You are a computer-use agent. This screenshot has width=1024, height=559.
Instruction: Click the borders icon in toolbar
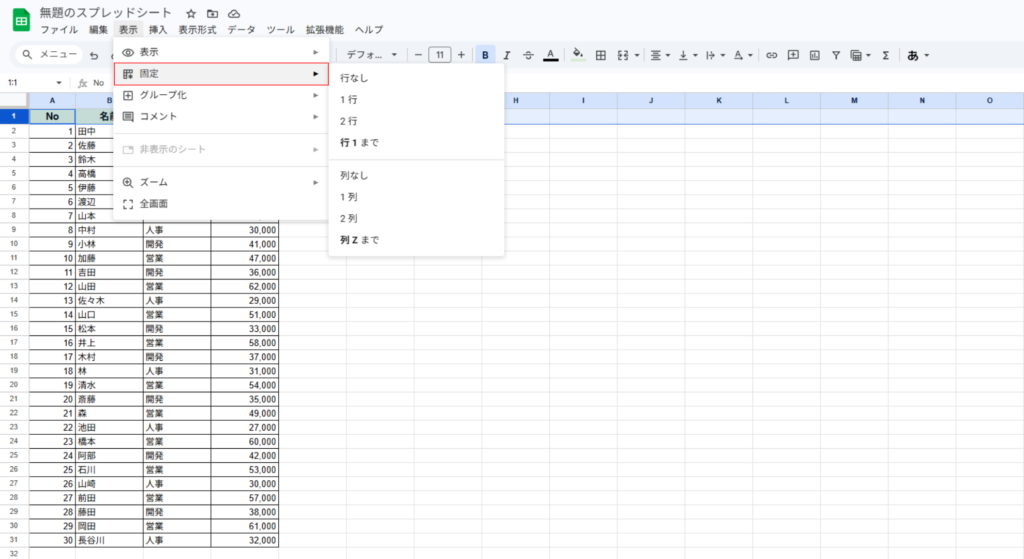(x=601, y=55)
